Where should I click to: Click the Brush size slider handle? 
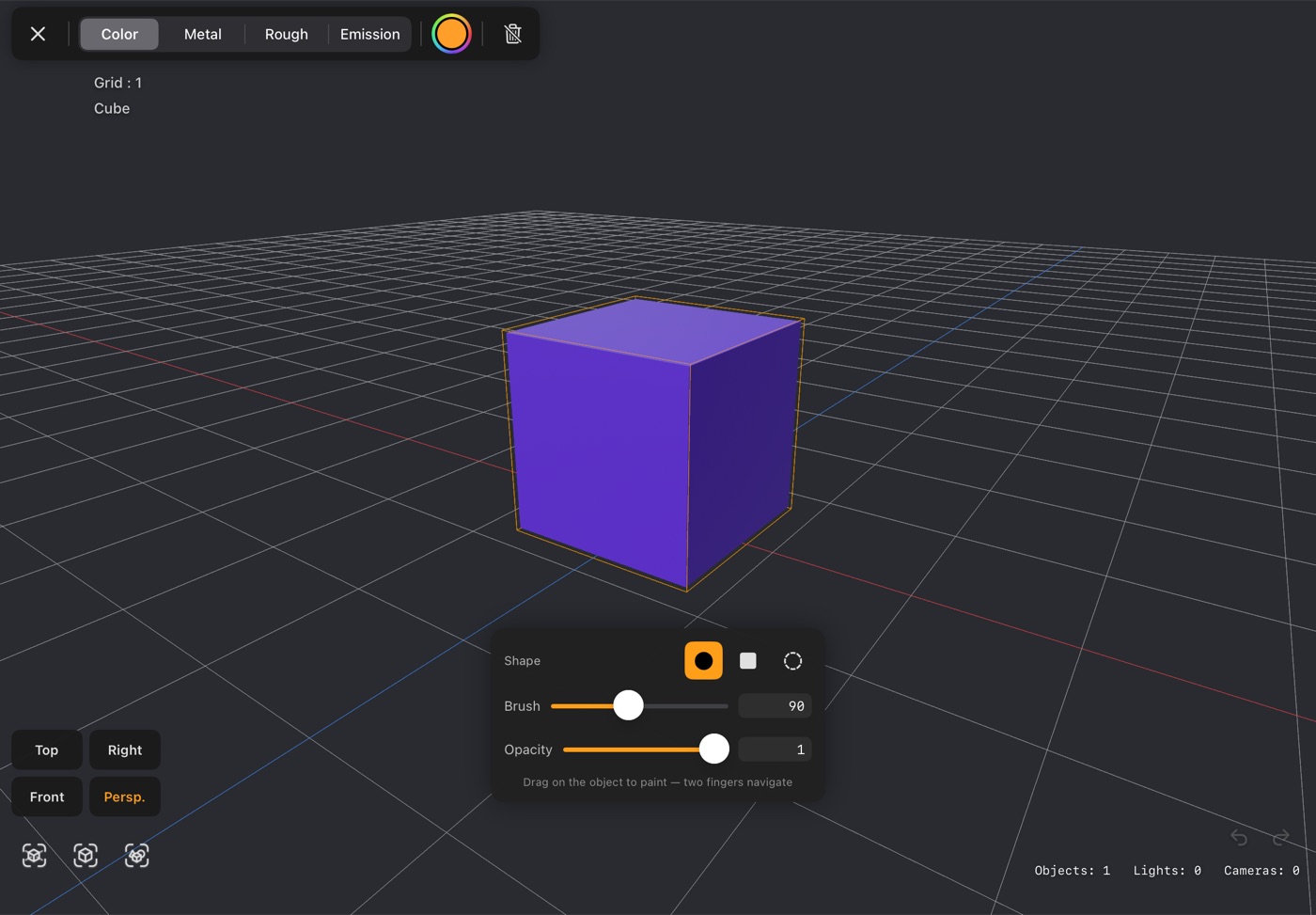[x=628, y=704]
